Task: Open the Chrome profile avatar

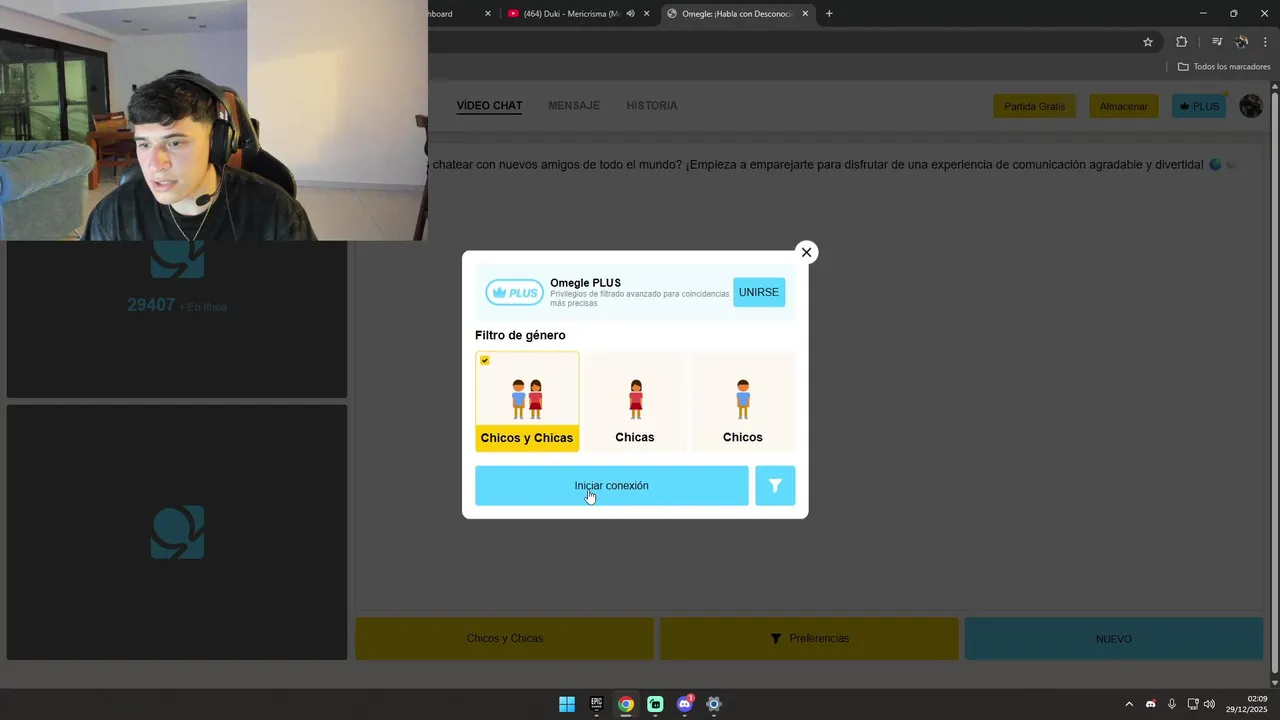Action: [1242, 42]
